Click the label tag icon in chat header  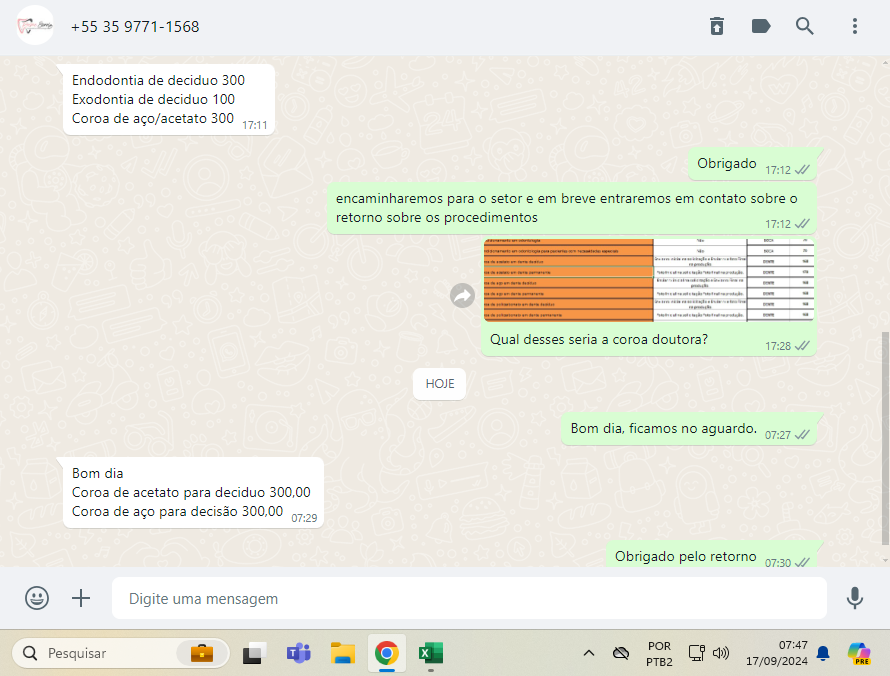[x=761, y=27]
